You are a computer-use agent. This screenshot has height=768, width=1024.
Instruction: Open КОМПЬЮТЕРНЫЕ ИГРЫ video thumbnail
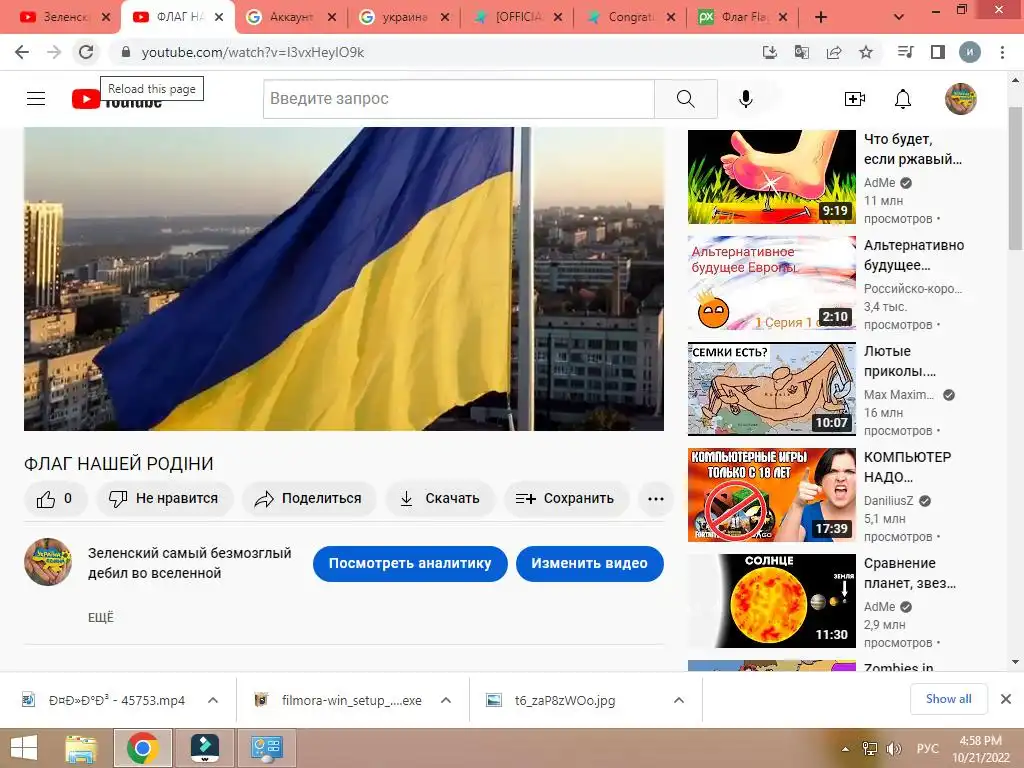pyautogui.click(x=771, y=495)
